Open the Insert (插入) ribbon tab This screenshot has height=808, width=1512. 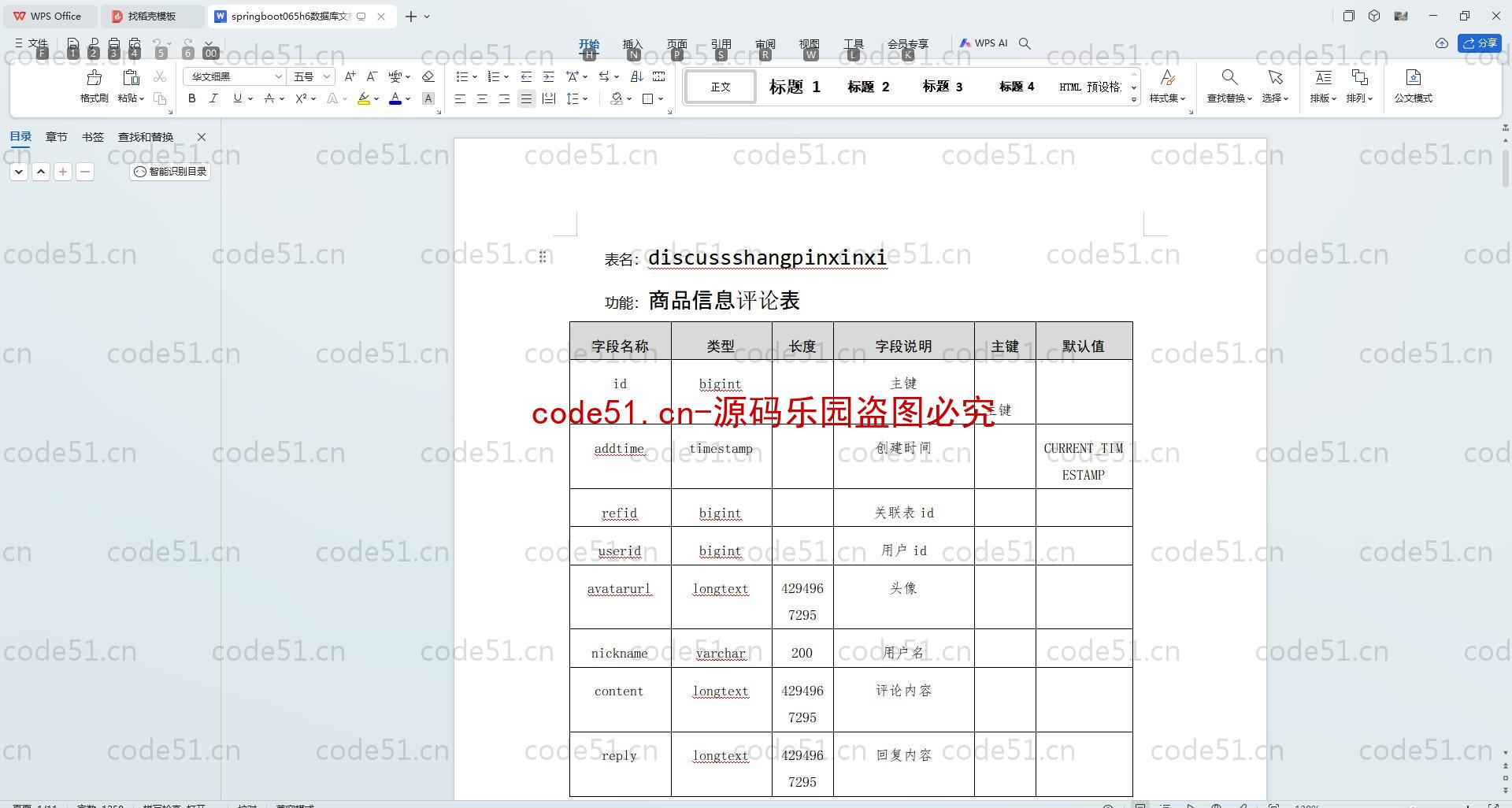pos(632,44)
